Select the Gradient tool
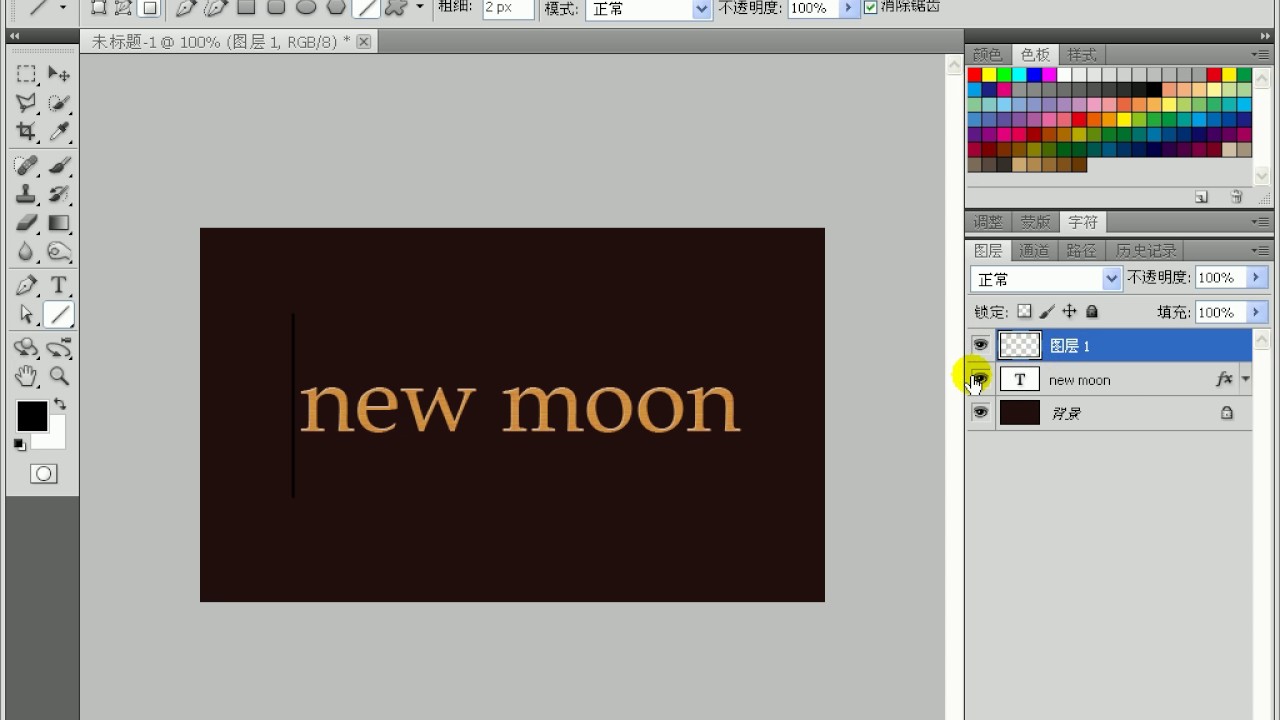Screen dimensions: 1280x720 pyautogui.click(x=59, y=223)
